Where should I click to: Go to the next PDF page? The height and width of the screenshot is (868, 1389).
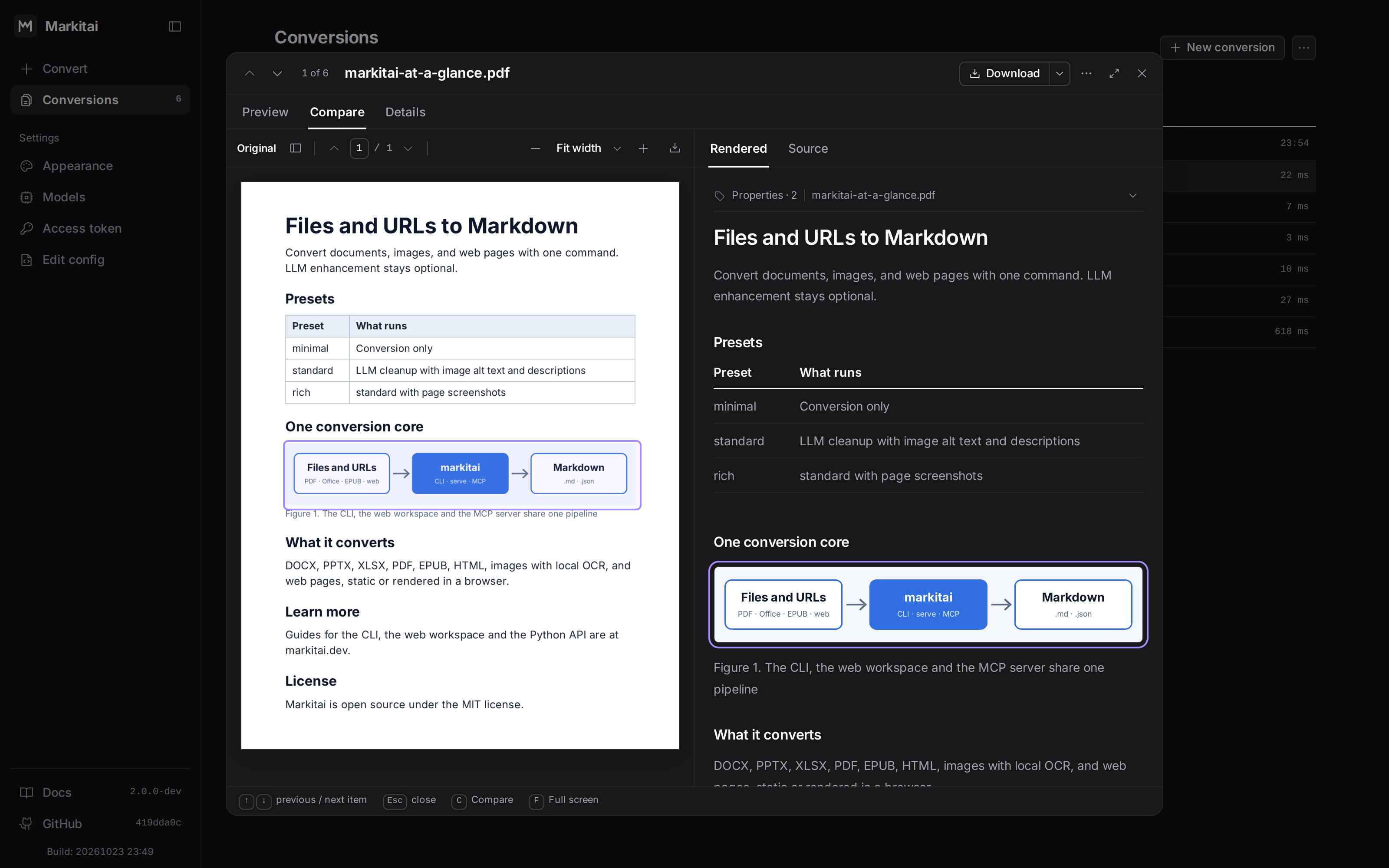coord(408,148)
